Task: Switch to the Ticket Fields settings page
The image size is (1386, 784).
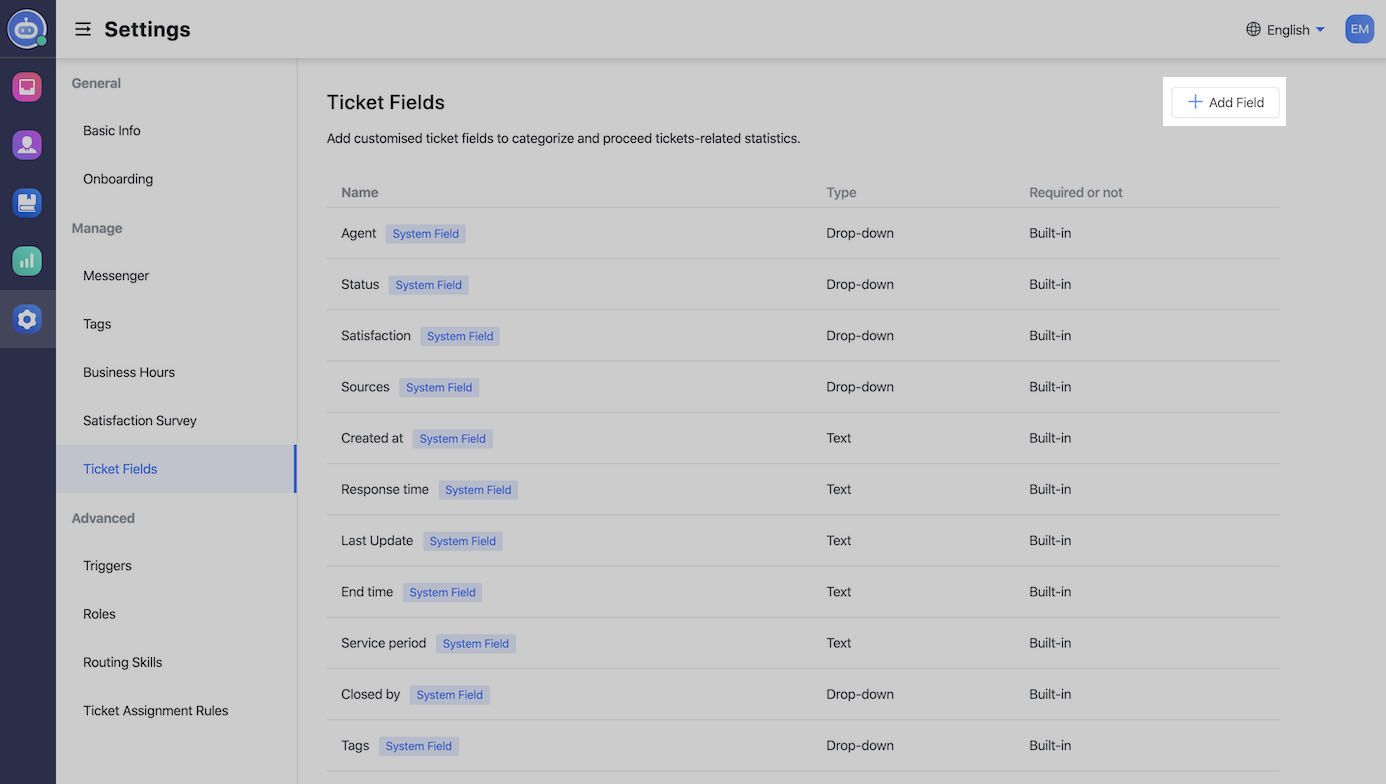Action: coord(119,468)
